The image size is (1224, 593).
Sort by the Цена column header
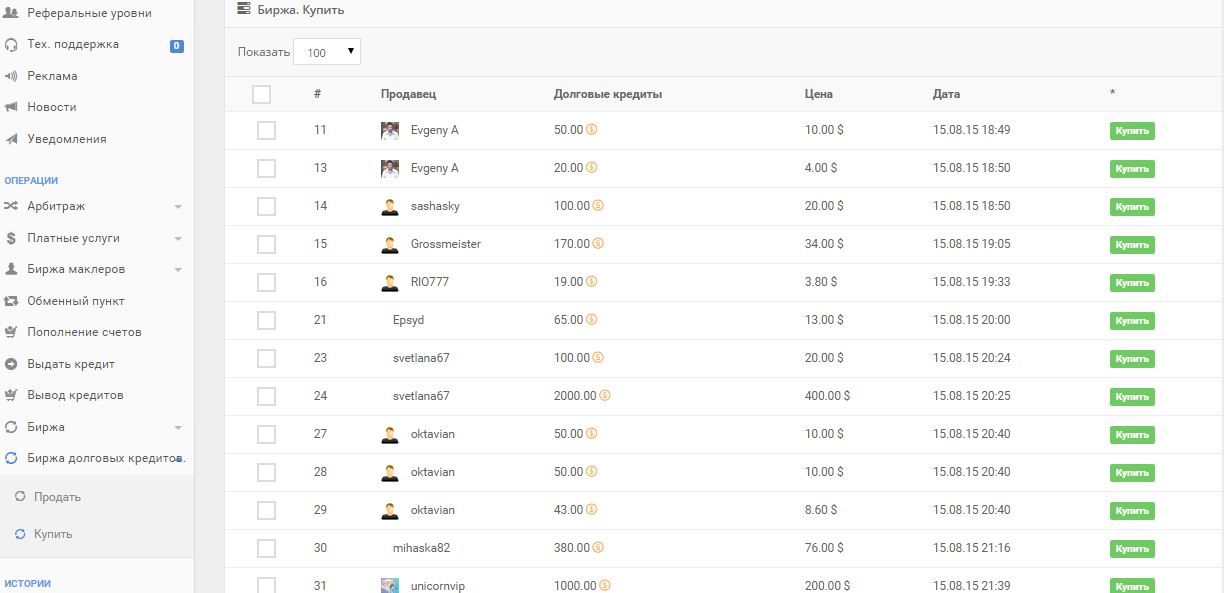pyautogui.click(x=818, y=94)
